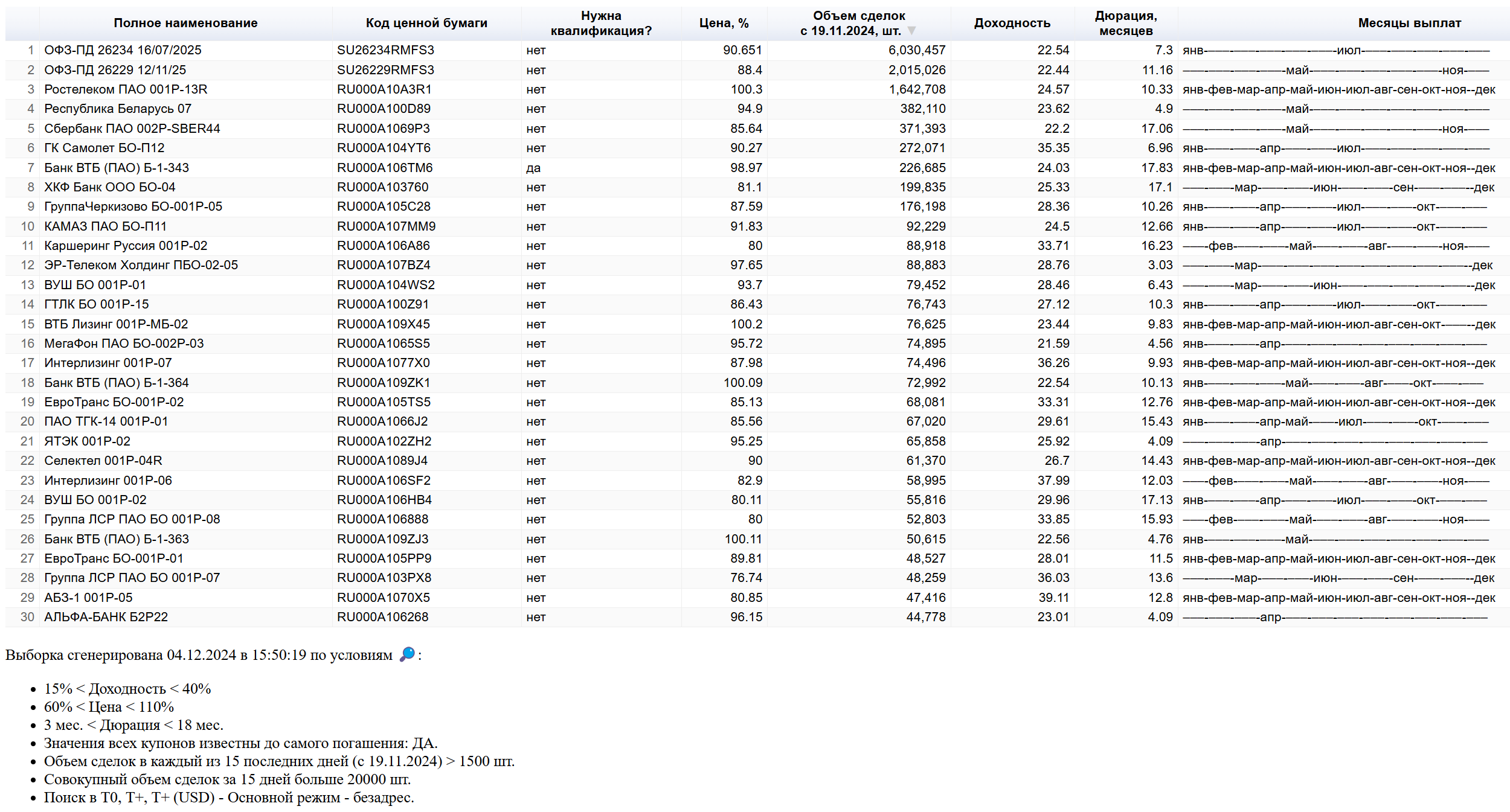Click generation timestamp text 'Выборка сгенерирована 04.12.2024'
Viewport: 1510px width, 812px height.
pos(121,655)
